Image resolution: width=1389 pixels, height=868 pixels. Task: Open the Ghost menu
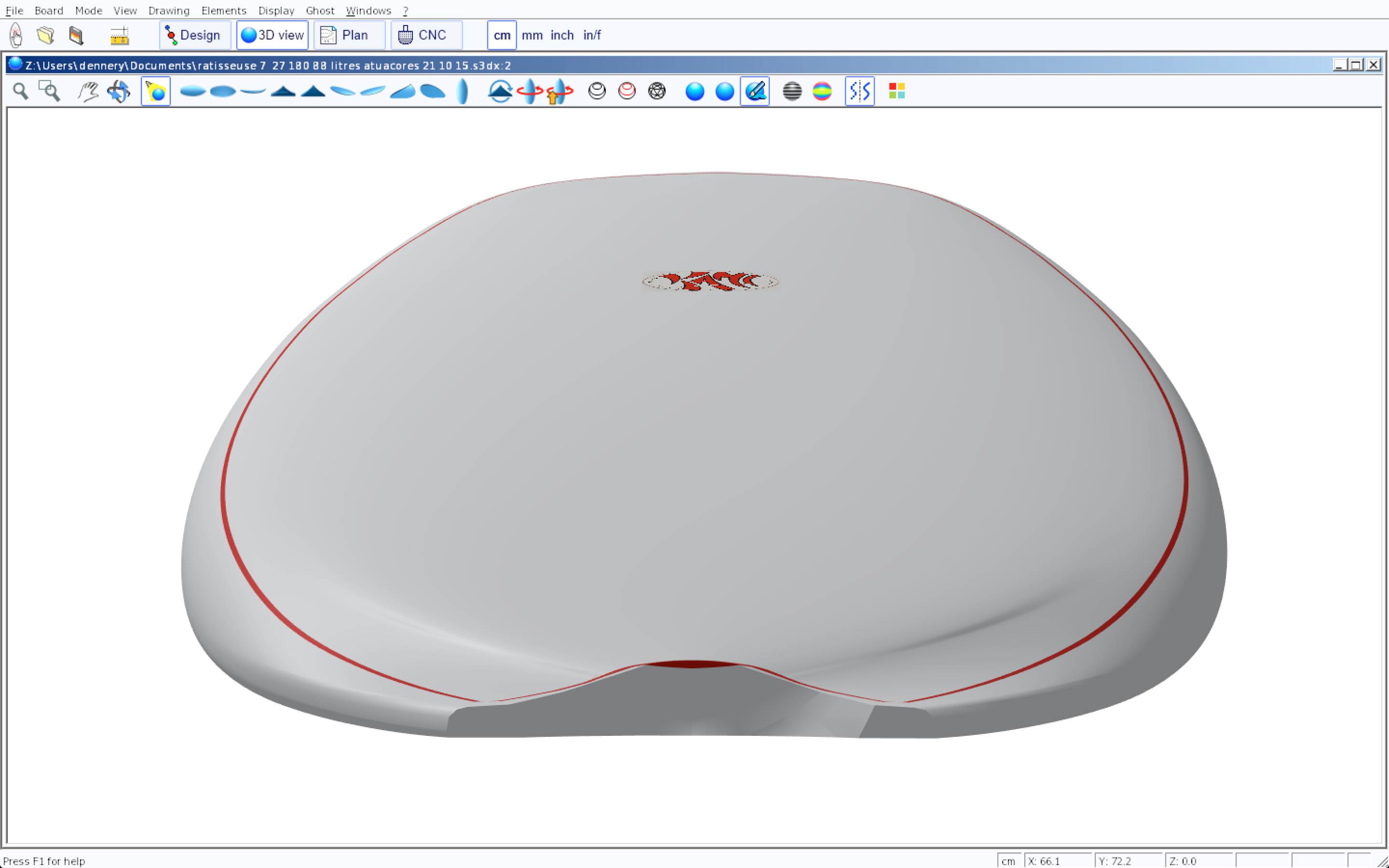coord(320,10)
